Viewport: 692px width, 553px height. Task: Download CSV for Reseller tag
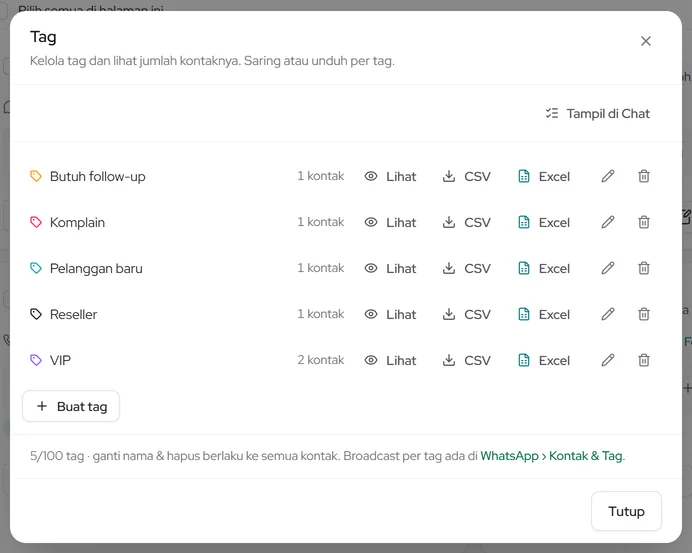click(x=466, y=314)
